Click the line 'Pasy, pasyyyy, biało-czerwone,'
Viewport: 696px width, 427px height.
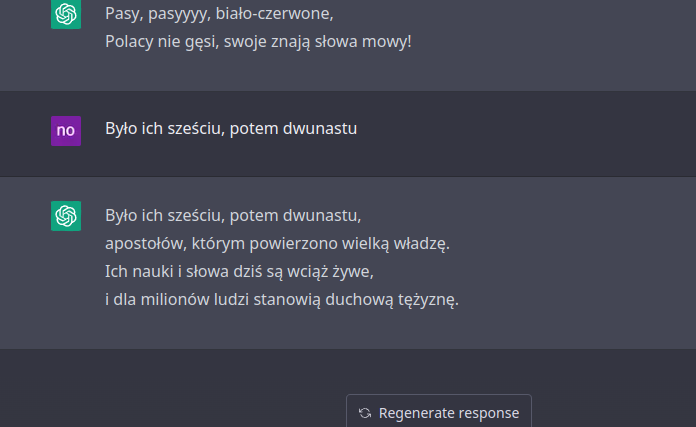pyautogui.click(x=219, y=15)
